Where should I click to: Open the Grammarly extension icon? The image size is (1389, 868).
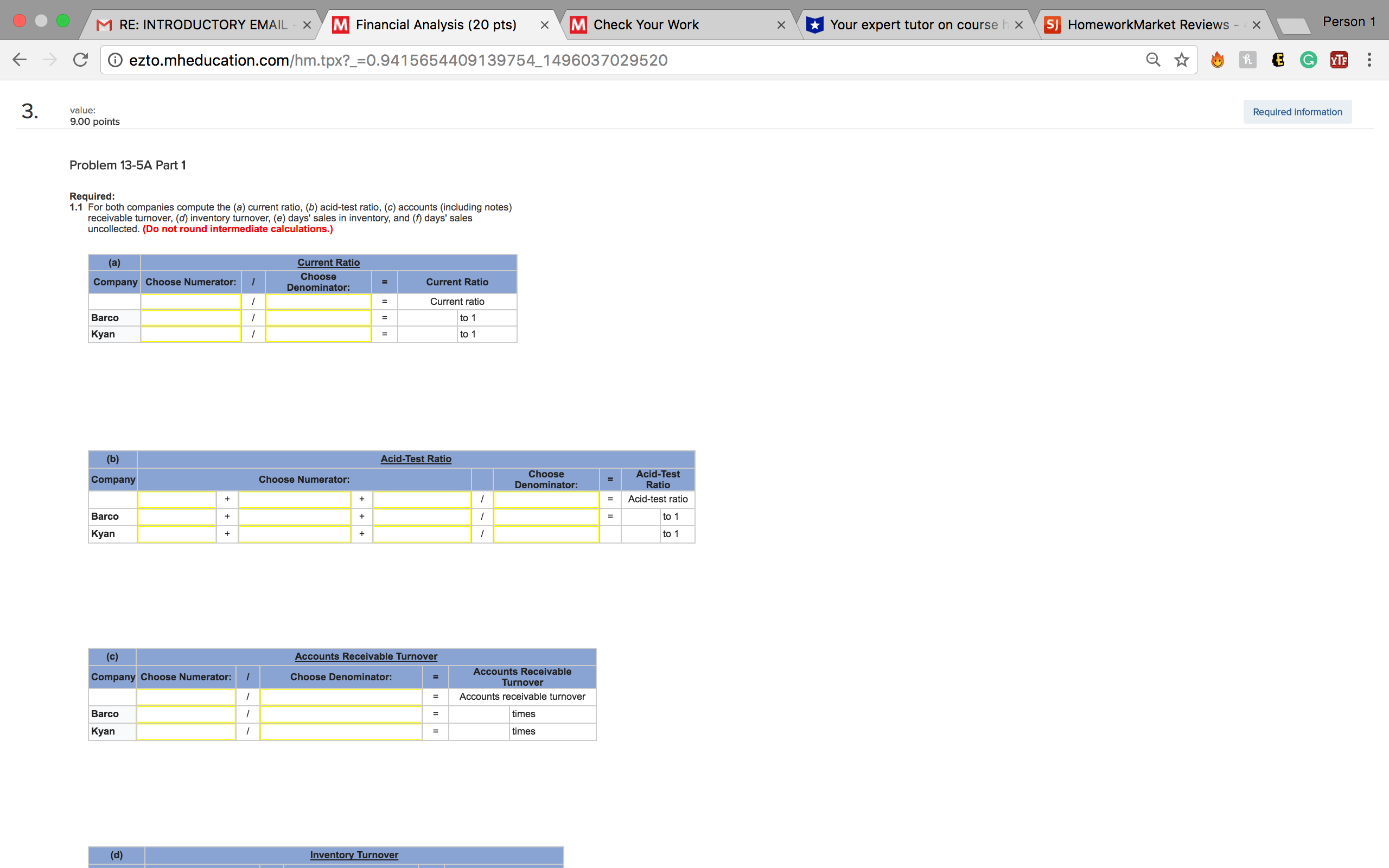pyautogui.click(x=1308, y=60)
